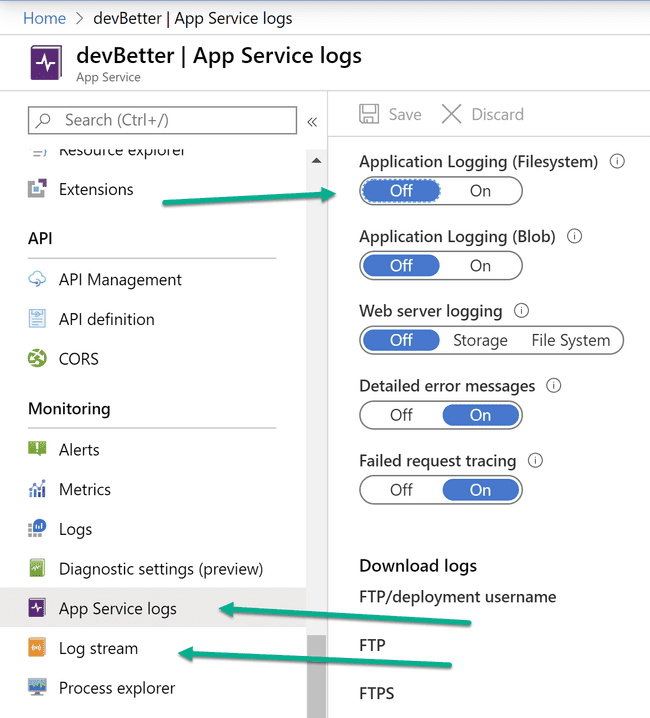Turn Off Failed request tracing
This screenshot has height=718, width=650.
coord(401,490)
